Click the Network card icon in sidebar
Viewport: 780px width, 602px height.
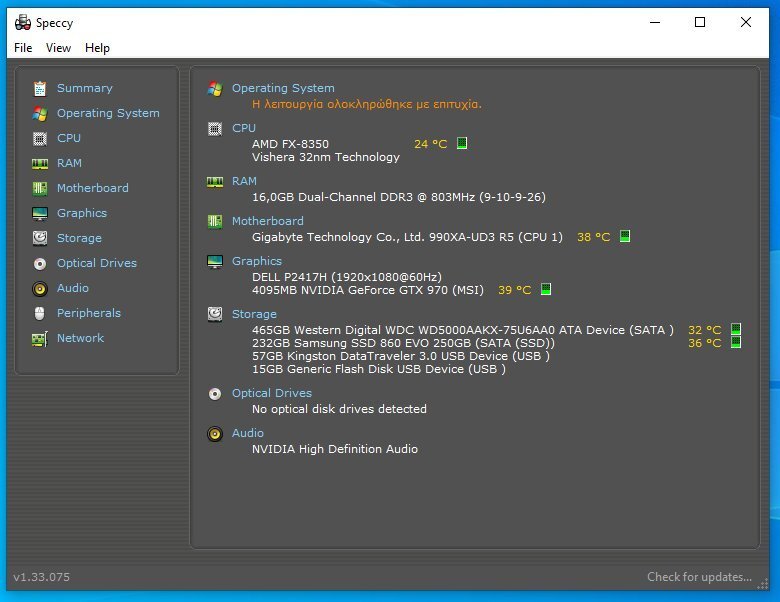40,339
